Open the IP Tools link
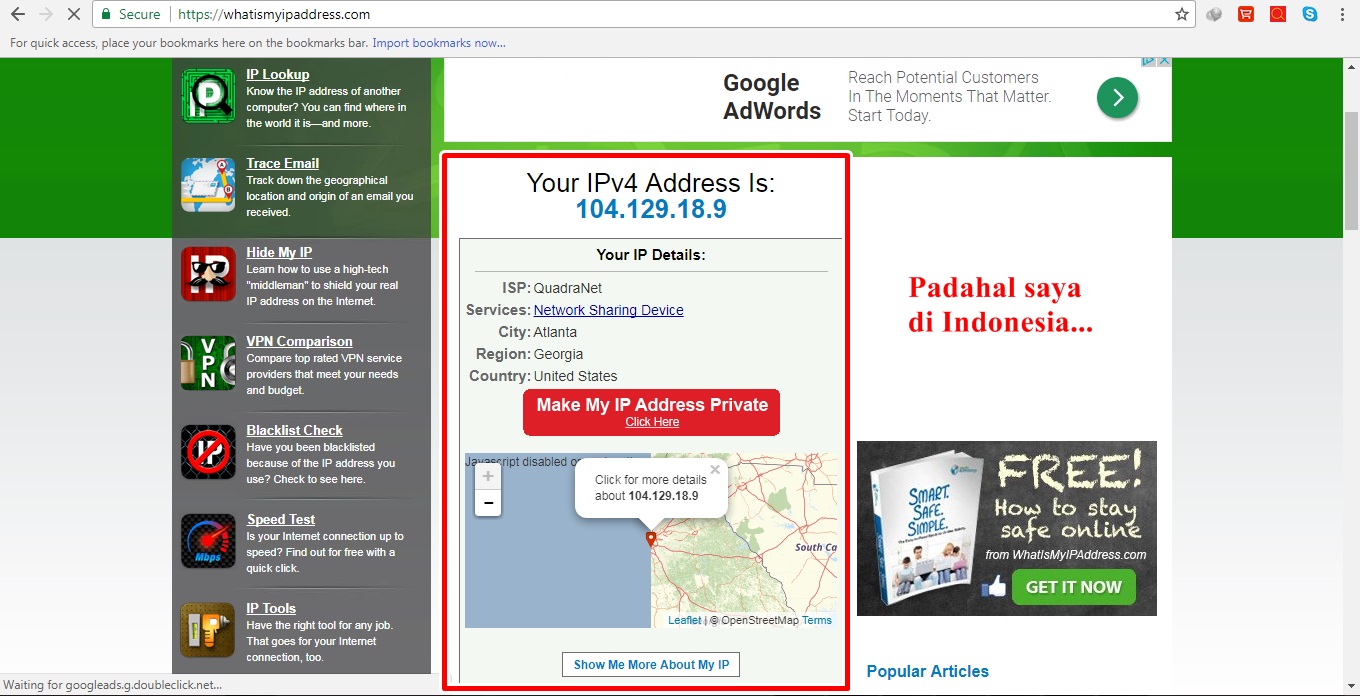 pos(272,608)
